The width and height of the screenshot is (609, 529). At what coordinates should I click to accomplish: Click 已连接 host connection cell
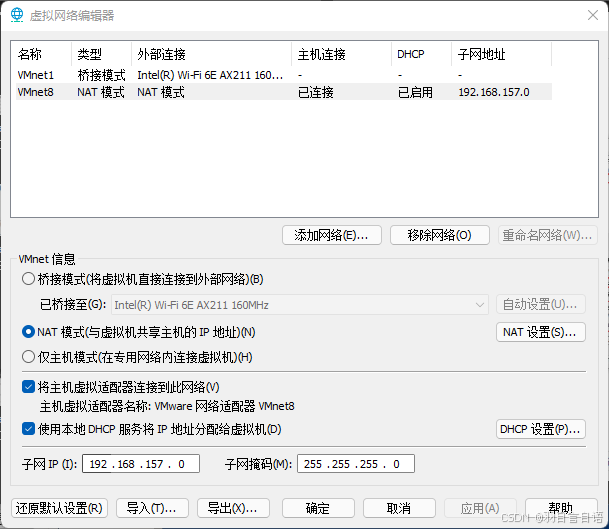pyautogui.click(x=316, y=92)
